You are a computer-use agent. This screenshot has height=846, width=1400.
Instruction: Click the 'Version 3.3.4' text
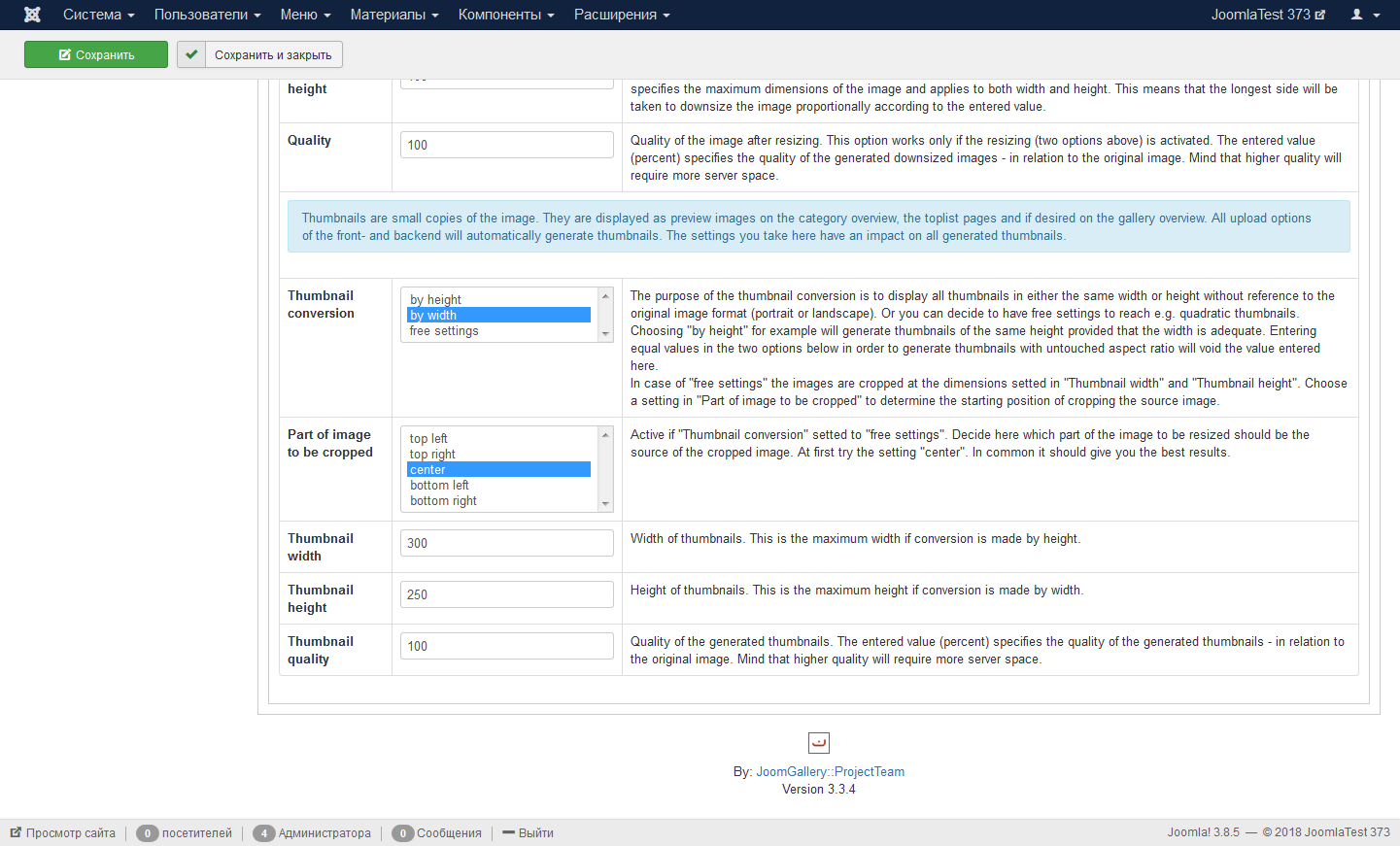tap(819, 790)
